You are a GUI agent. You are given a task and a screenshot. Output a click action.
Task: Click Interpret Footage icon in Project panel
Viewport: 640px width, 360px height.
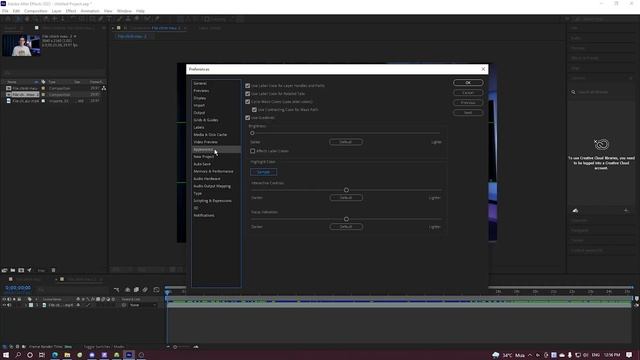4,270
